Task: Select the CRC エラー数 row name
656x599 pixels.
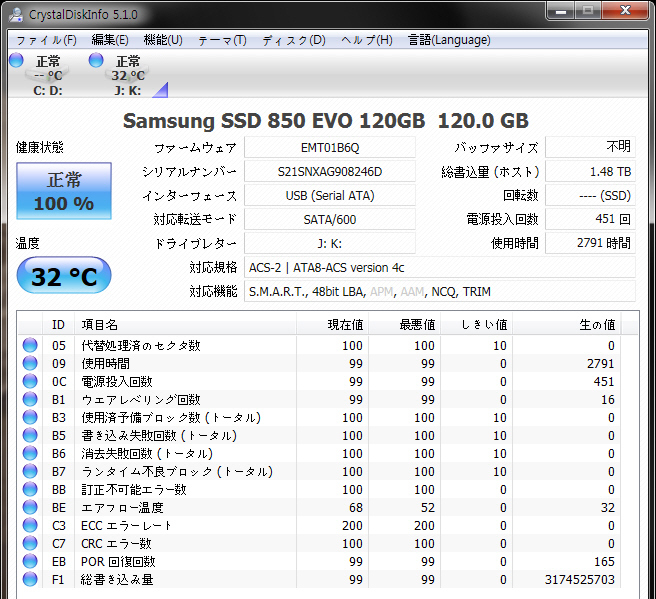Action: click(116, 543)
